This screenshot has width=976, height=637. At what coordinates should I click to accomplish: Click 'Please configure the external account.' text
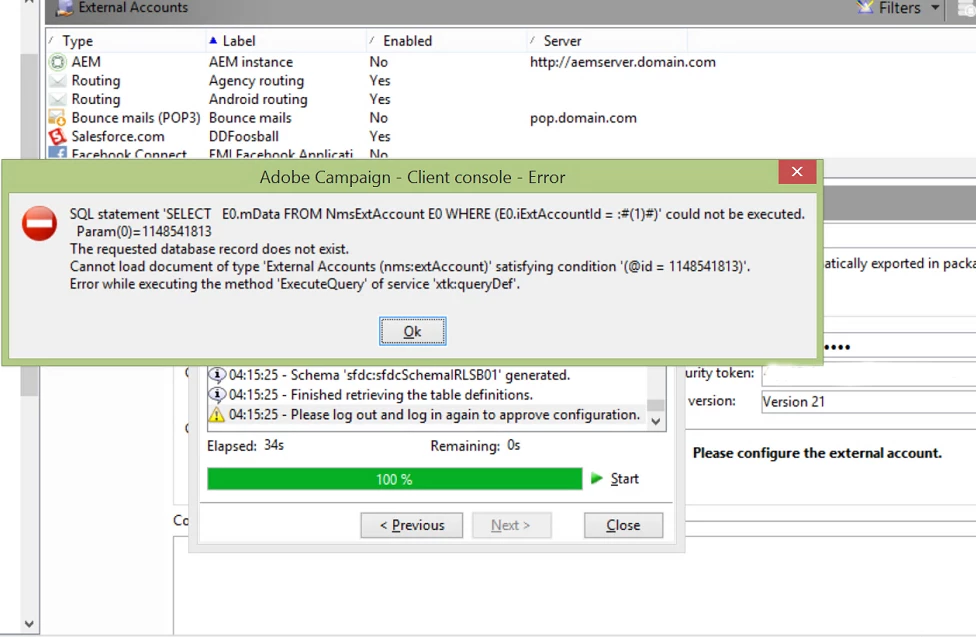(817, 453)
